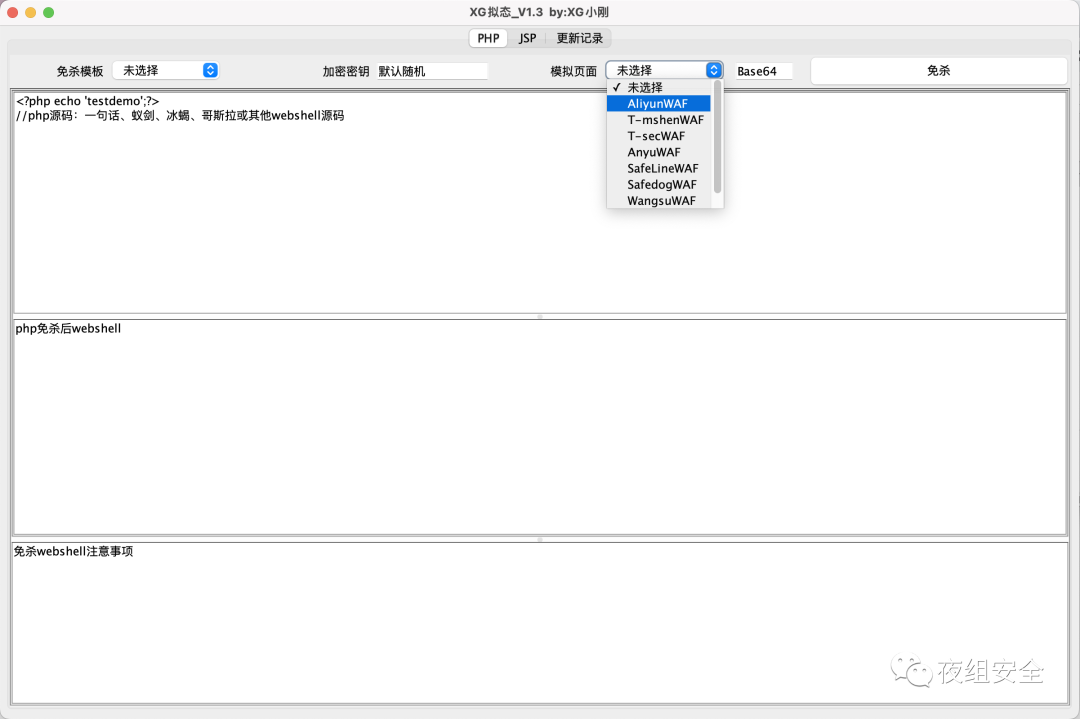Image resolution: width=1080 pixels, height=719 pixels.
Task: Click the 模拟页面 dropdown arrow icon
Action: [x=714, y=70]
